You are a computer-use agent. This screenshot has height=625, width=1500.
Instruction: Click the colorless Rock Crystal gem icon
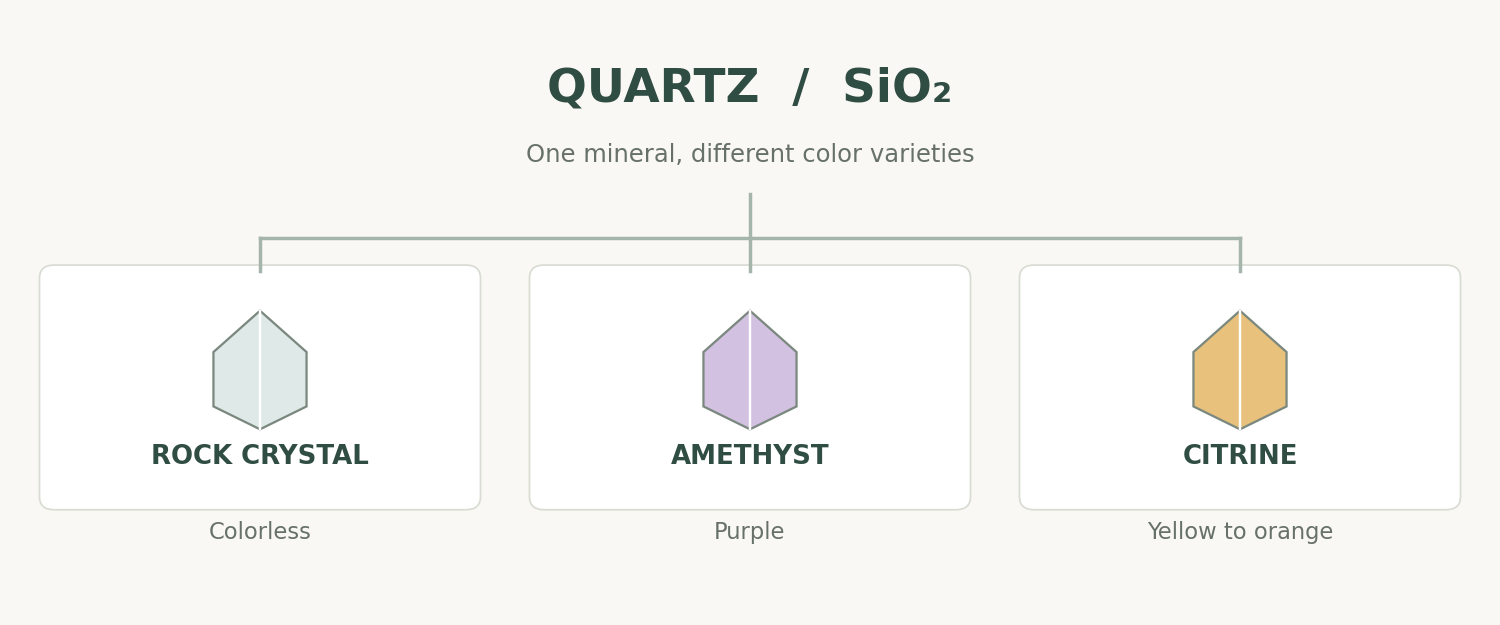pos(260,370)
